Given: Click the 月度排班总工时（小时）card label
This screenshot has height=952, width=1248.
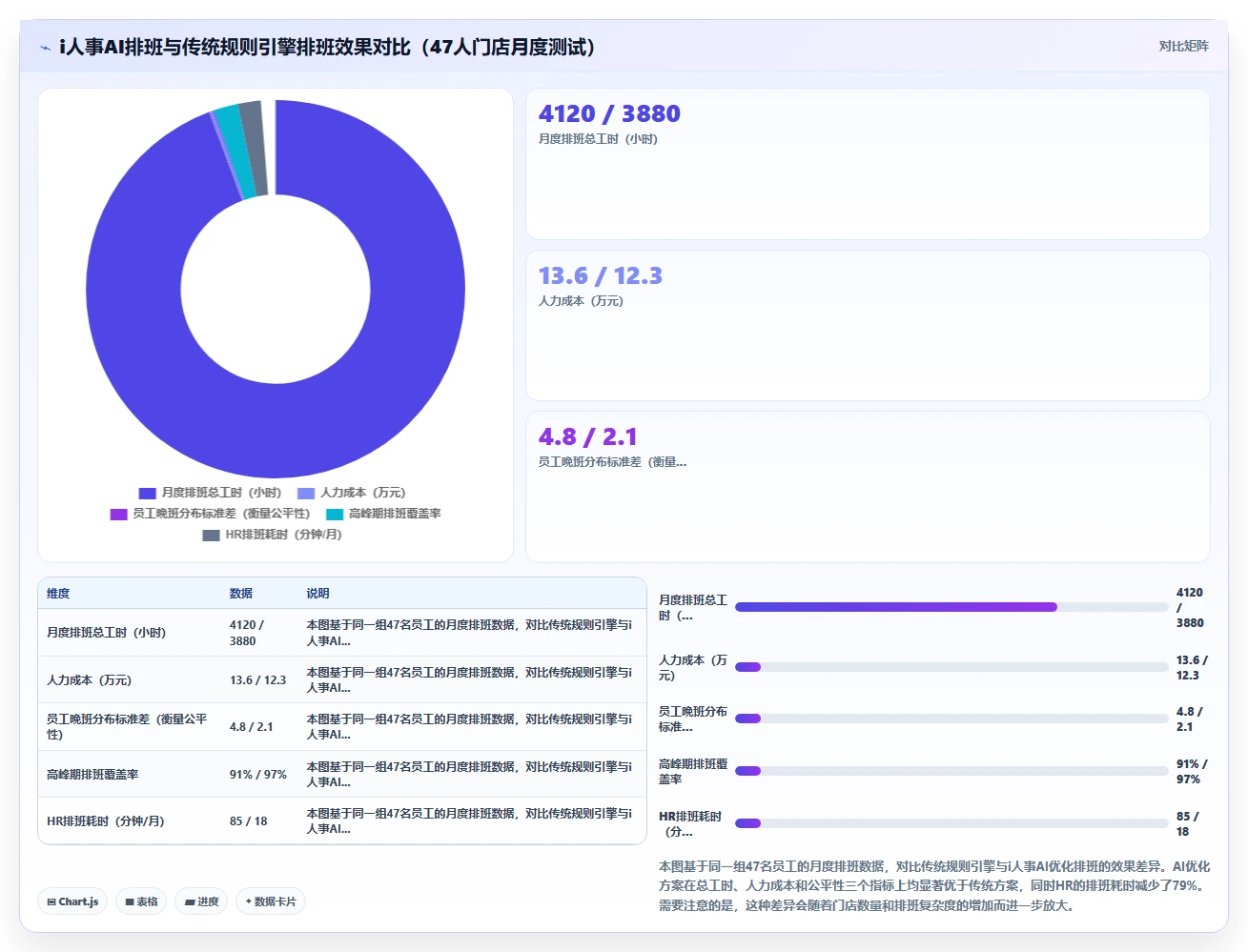Looking at the screenshot, I should pyautogui.click(x=598, y=139).
